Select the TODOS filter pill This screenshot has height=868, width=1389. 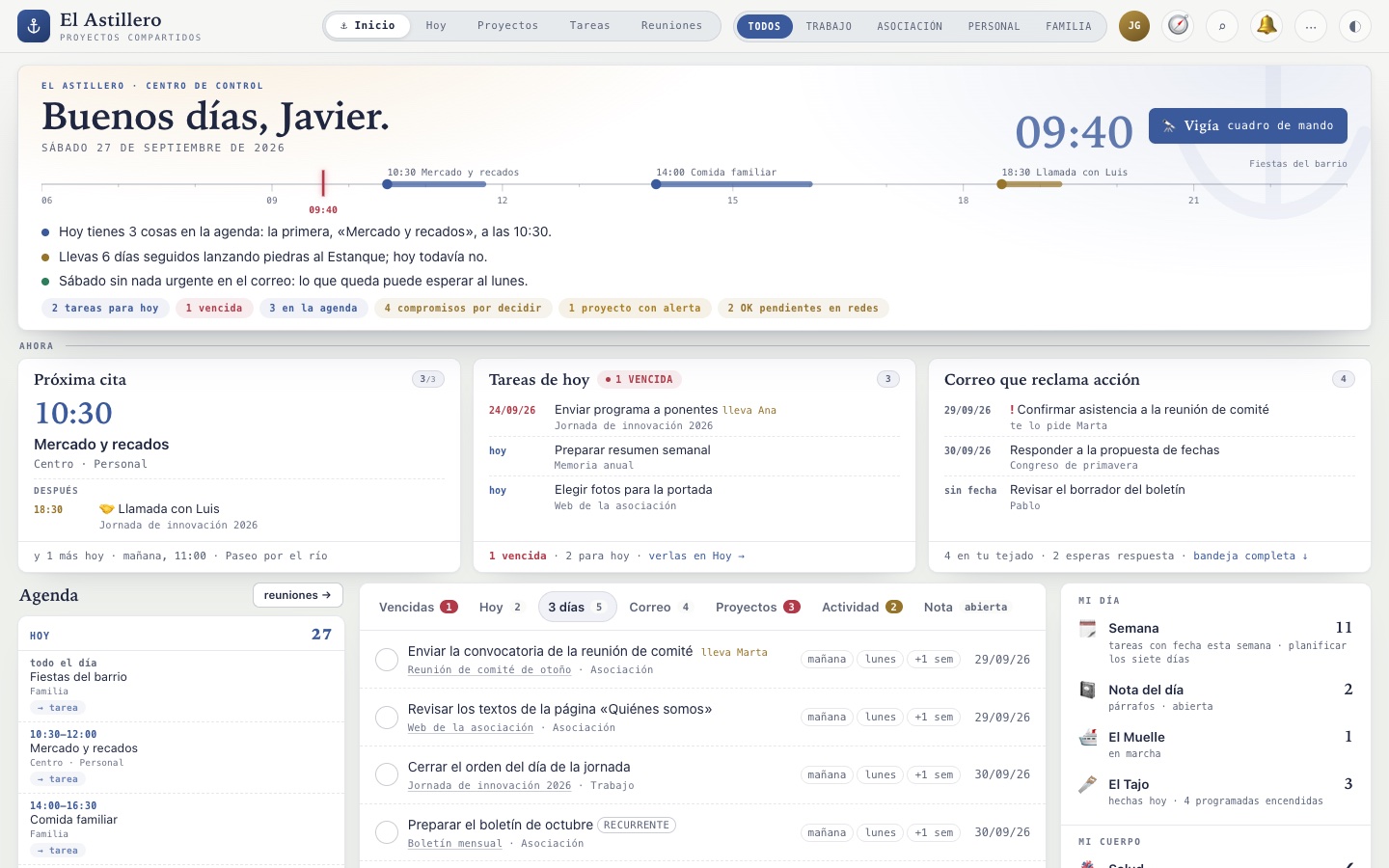pyautogui.click(x=764, y=26)
